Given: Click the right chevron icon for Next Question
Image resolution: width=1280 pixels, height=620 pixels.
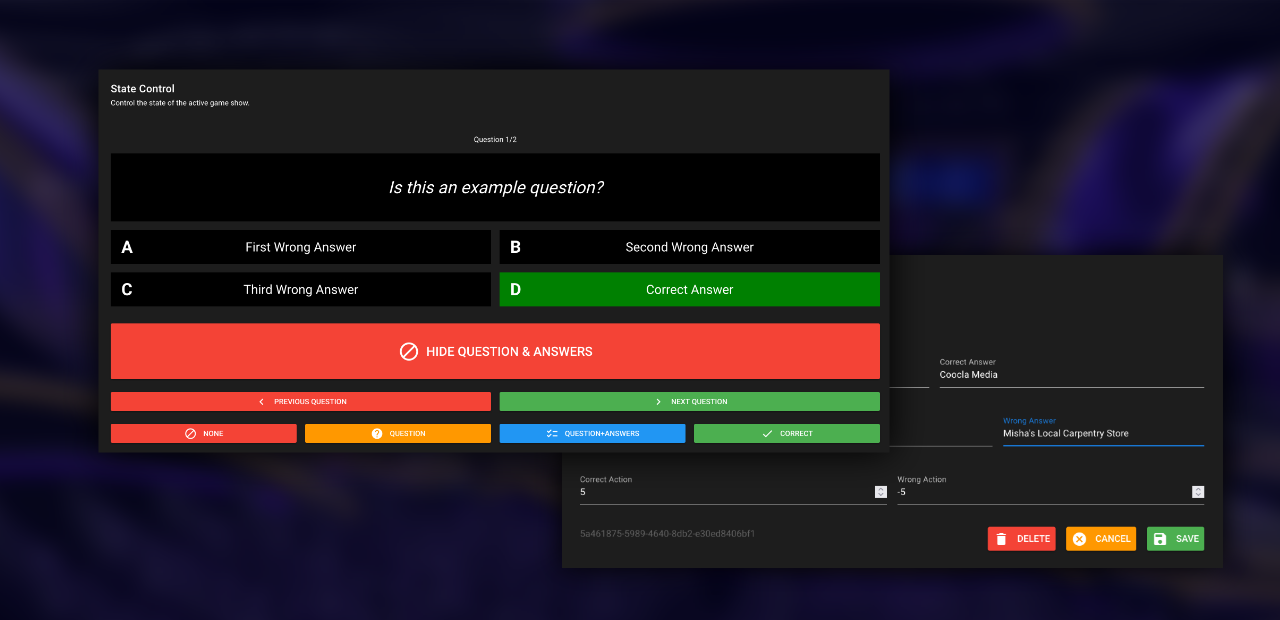Looking at the screenshot, I should (x=658, y=402).
